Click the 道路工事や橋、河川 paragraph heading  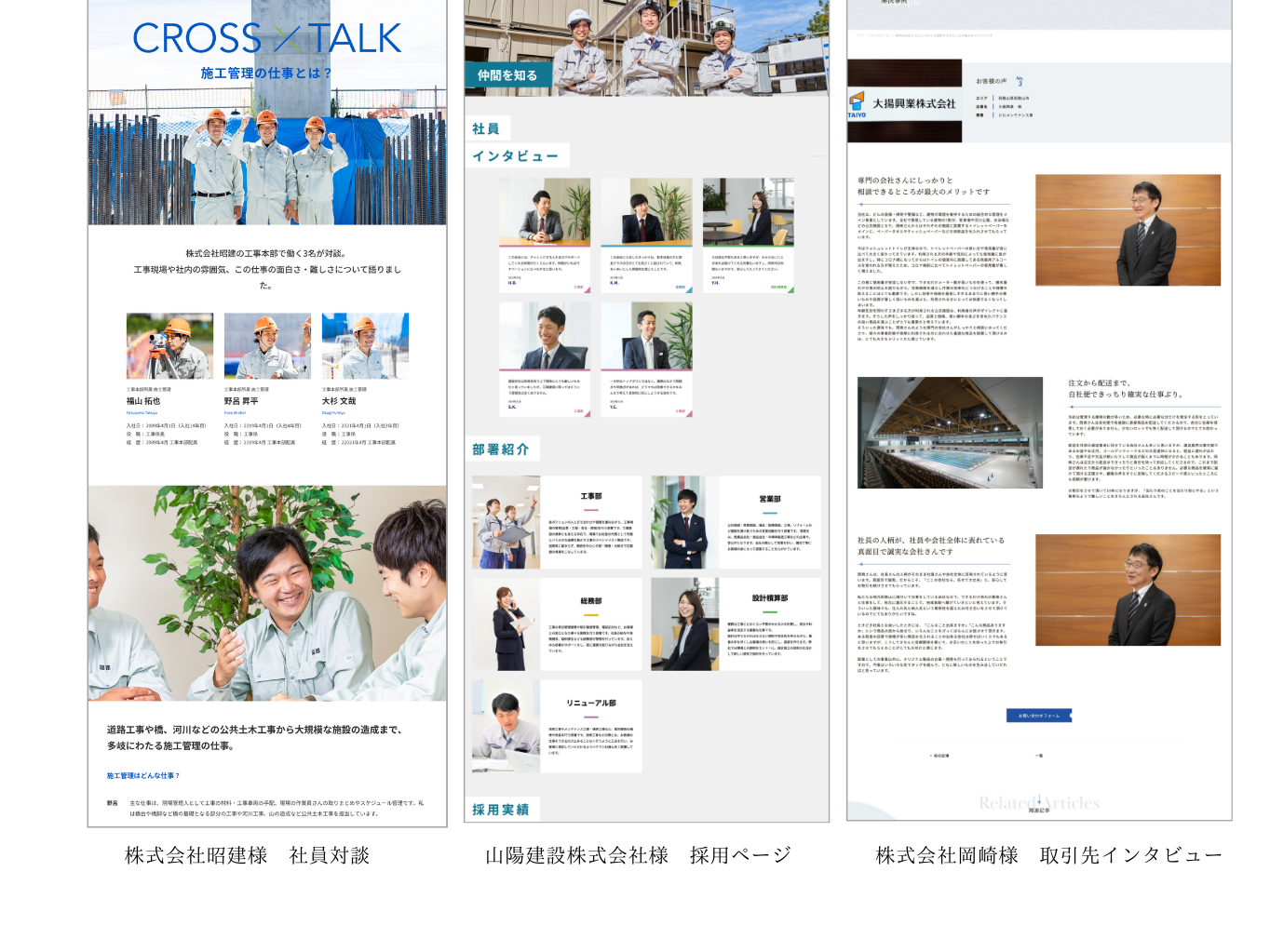pyautogui.click(x=254, y=738)
